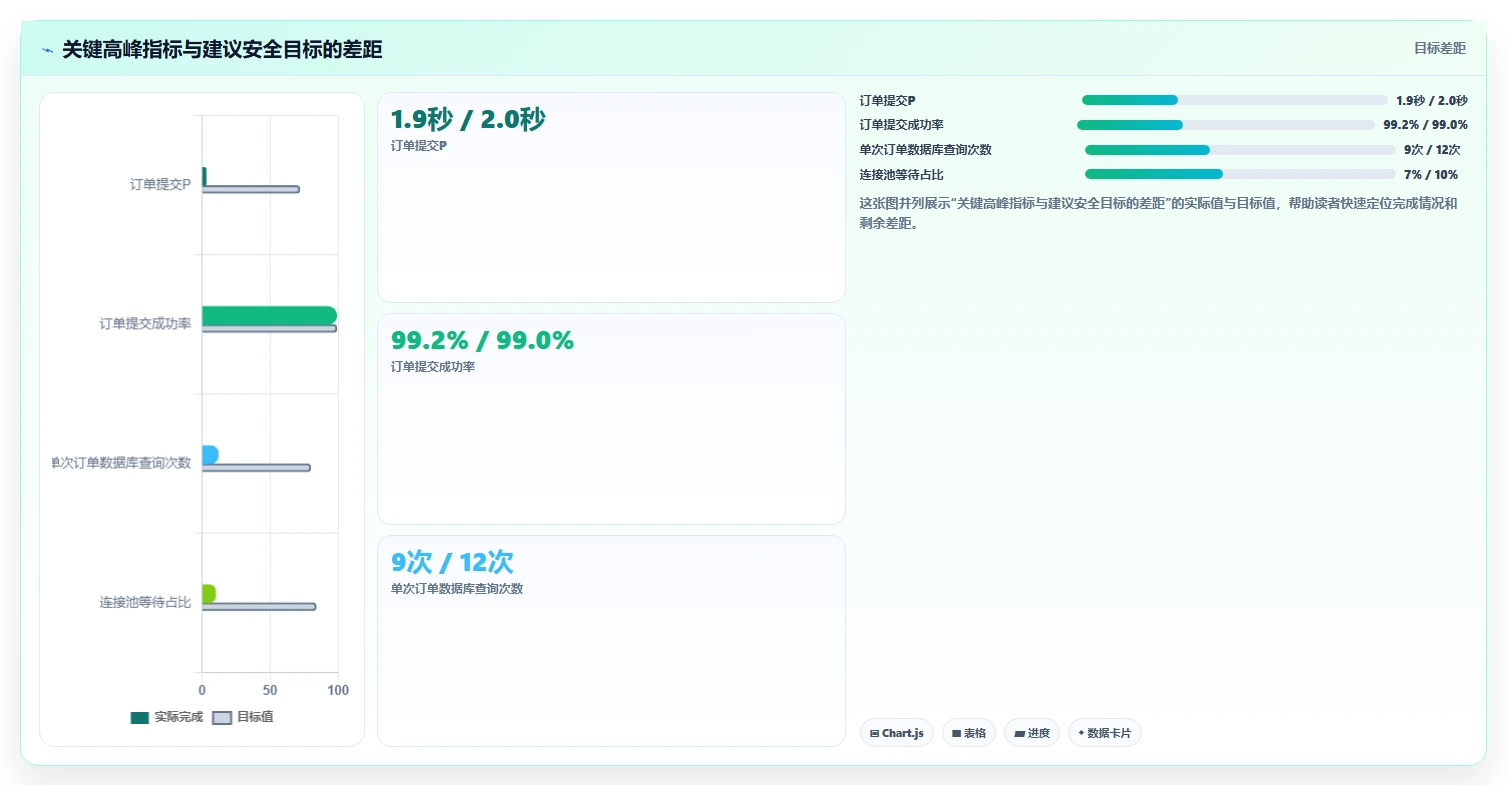Click the gray target bar for 订单提交P

251,189
